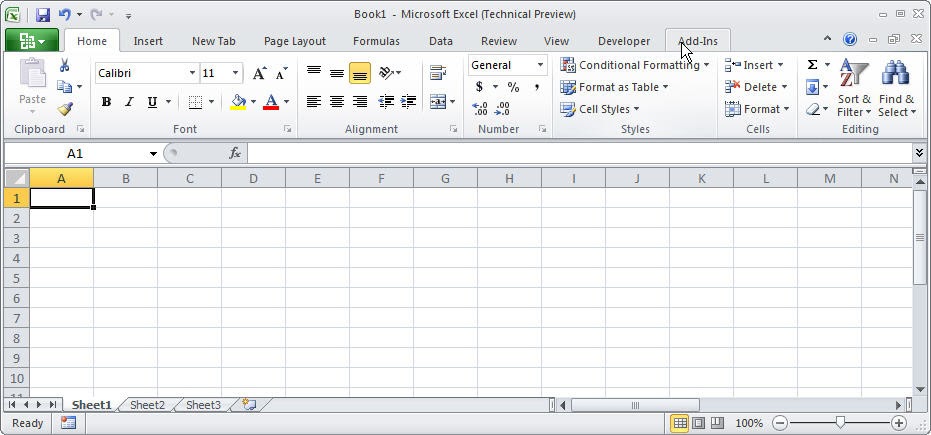This screenshot has height=435, width=931.
Task: Click the Paste clipboard icon
Action: pos(32,74)
